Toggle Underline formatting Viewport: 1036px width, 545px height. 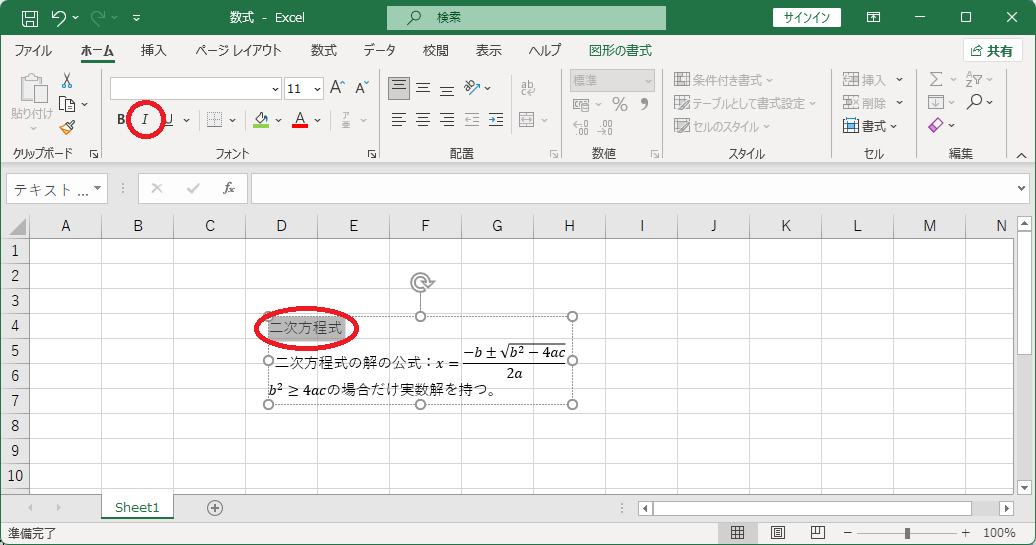point(168,120)
